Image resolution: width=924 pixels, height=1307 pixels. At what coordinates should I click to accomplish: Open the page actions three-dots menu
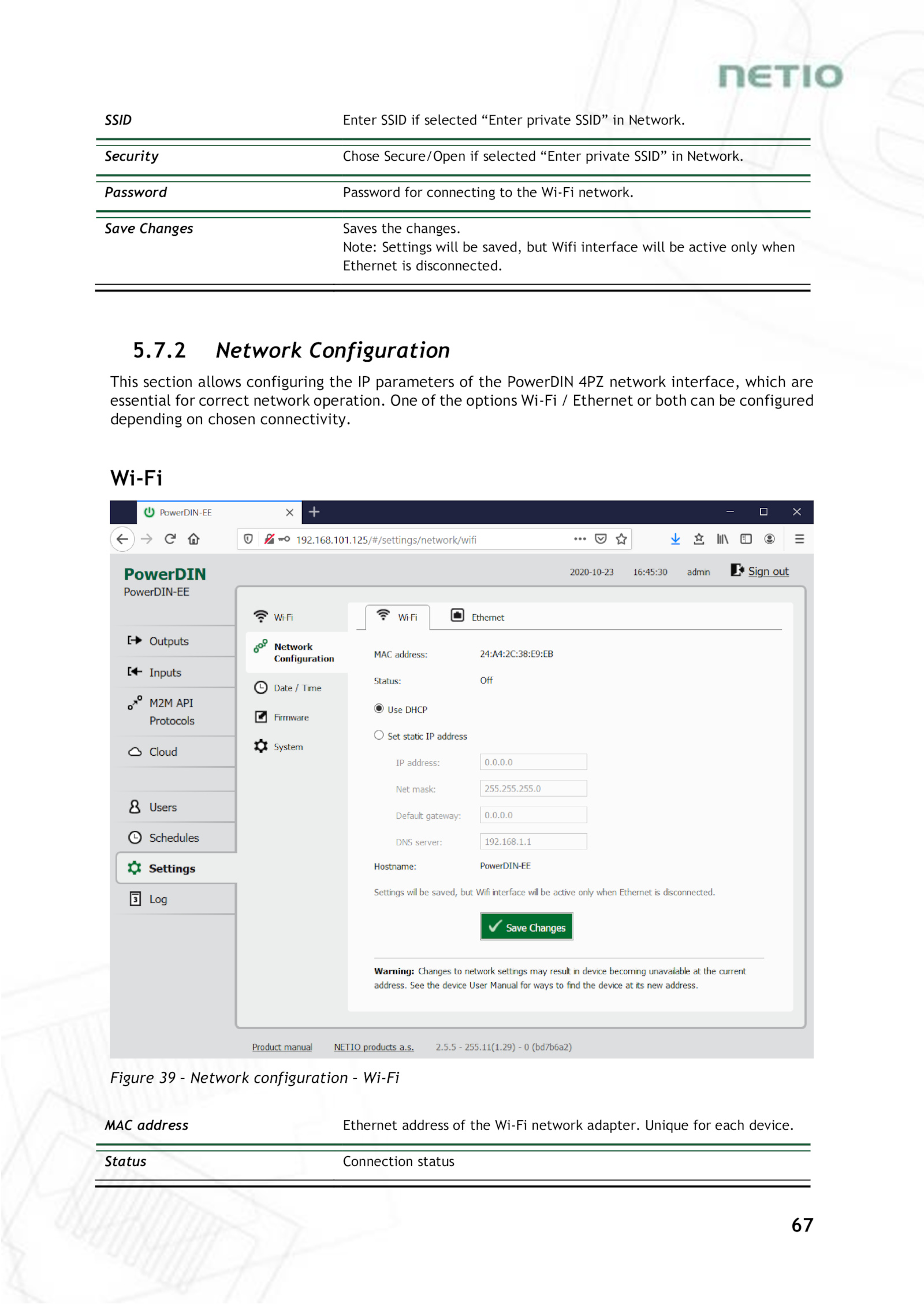580,539
